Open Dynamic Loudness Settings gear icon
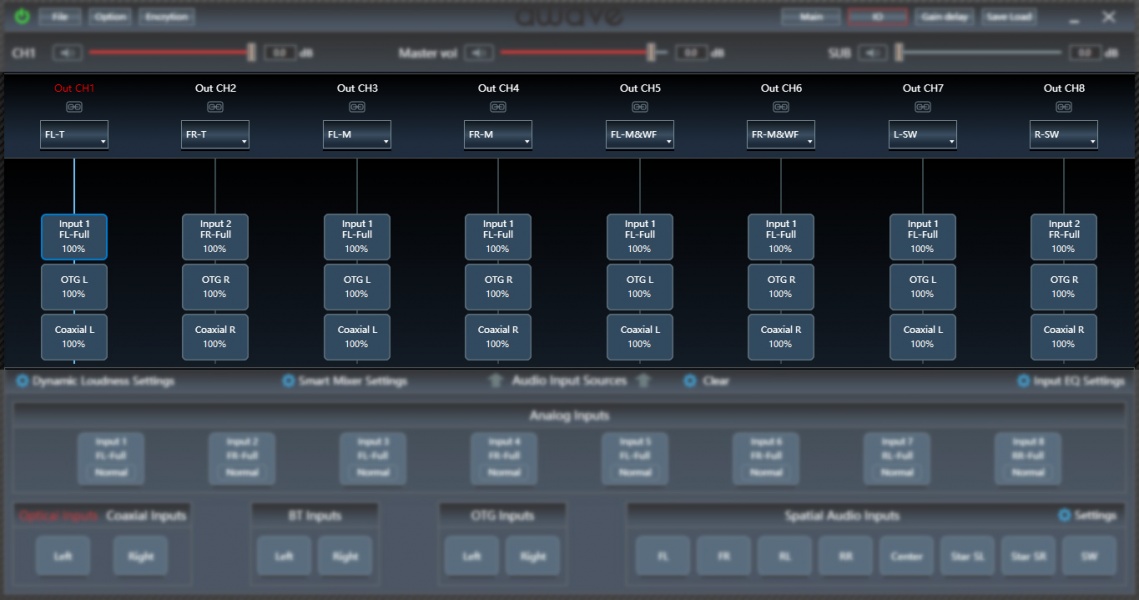 pos(22,381)
